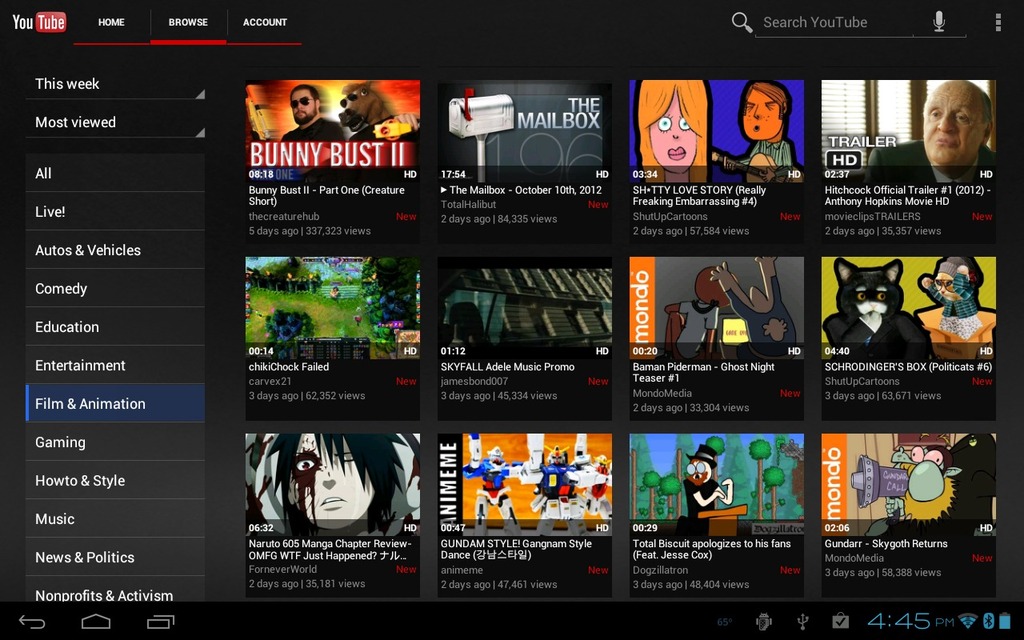Open the SH*TTY LOVE STORY cartoon thumbnail

point(716,131)
